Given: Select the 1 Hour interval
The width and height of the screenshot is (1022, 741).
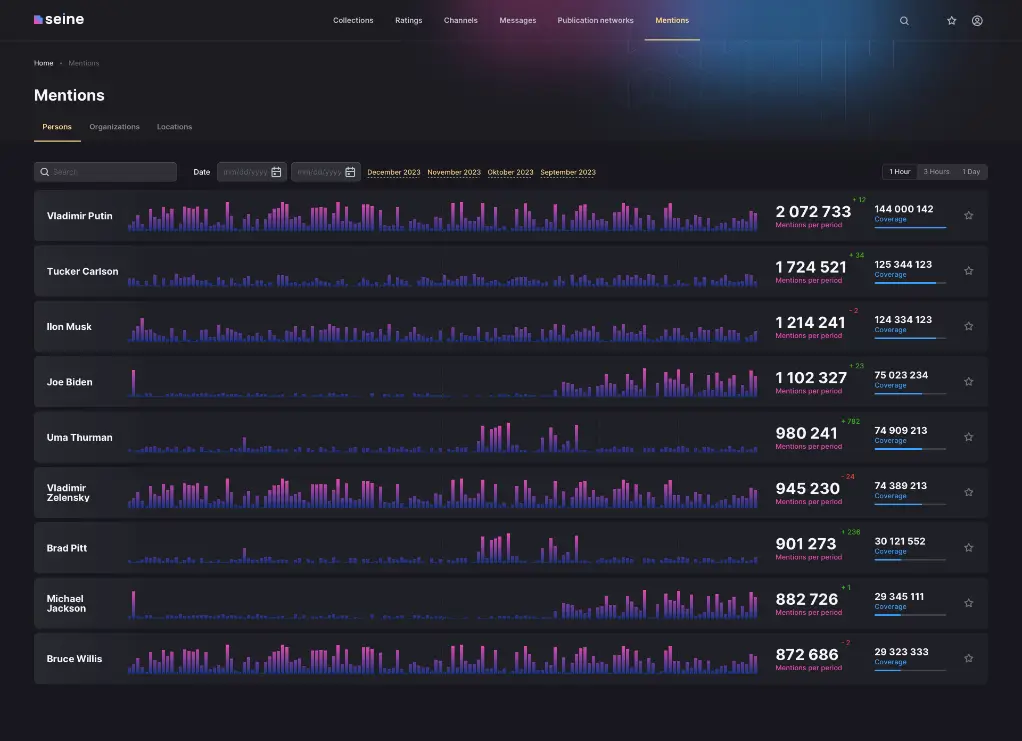Looking at the screenshot, I should [899, 172].
